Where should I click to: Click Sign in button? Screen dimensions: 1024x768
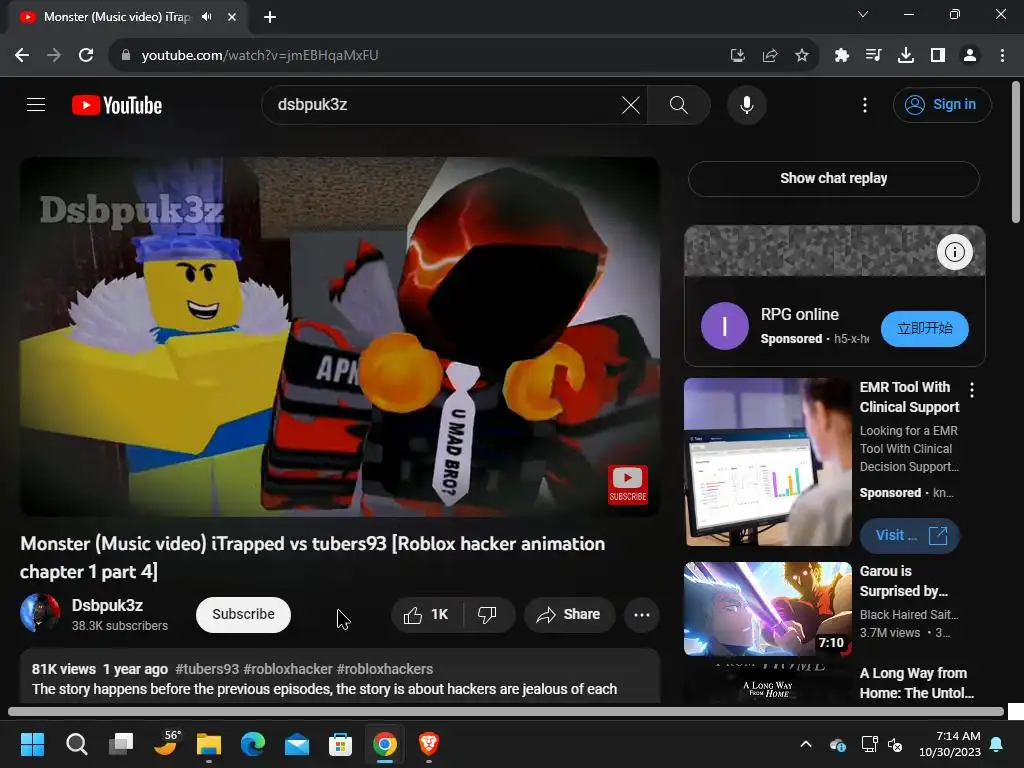(x=942, y=104)
